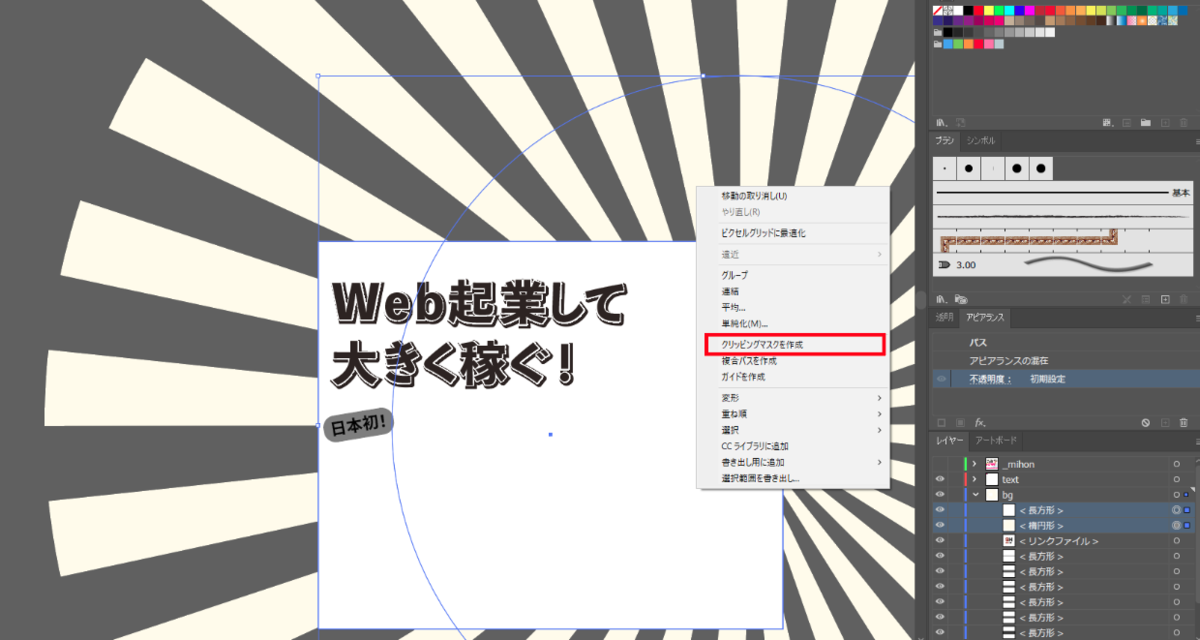The image size is (1200, 640).
Task: Open Appearance panel options menu
Action: point(1197,318)
